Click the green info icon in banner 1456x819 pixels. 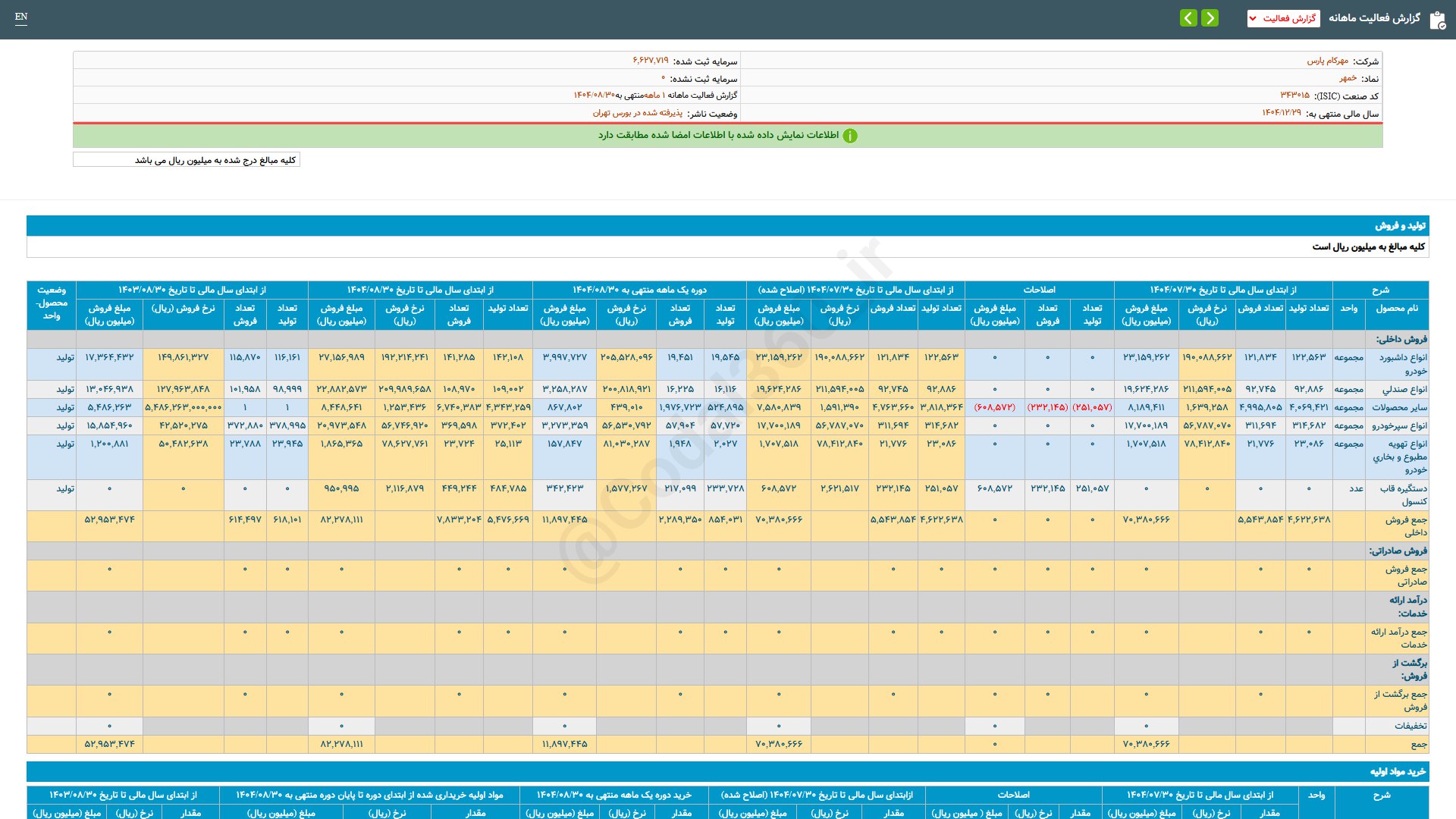tap(850, 136)
